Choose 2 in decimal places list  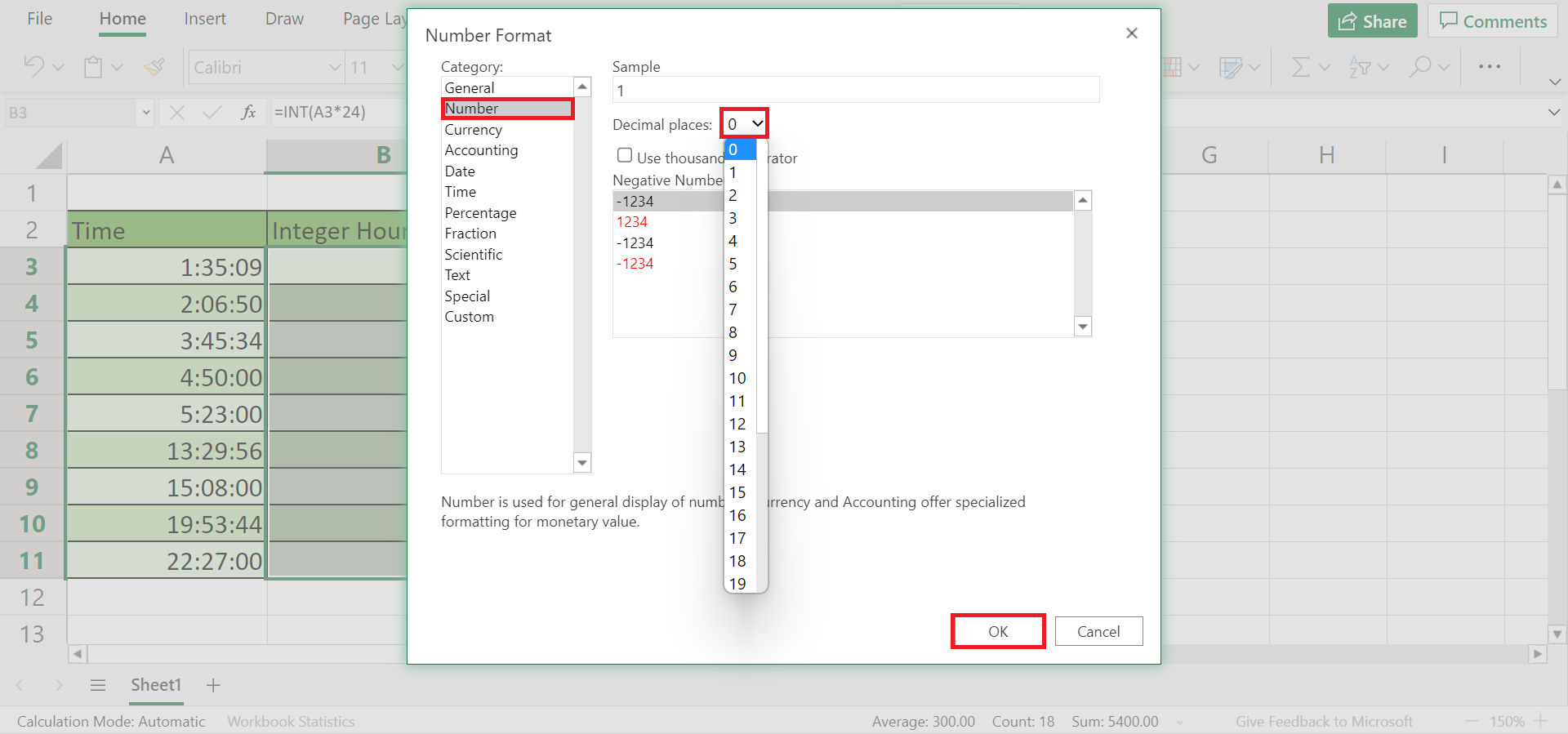coord(733,195)
